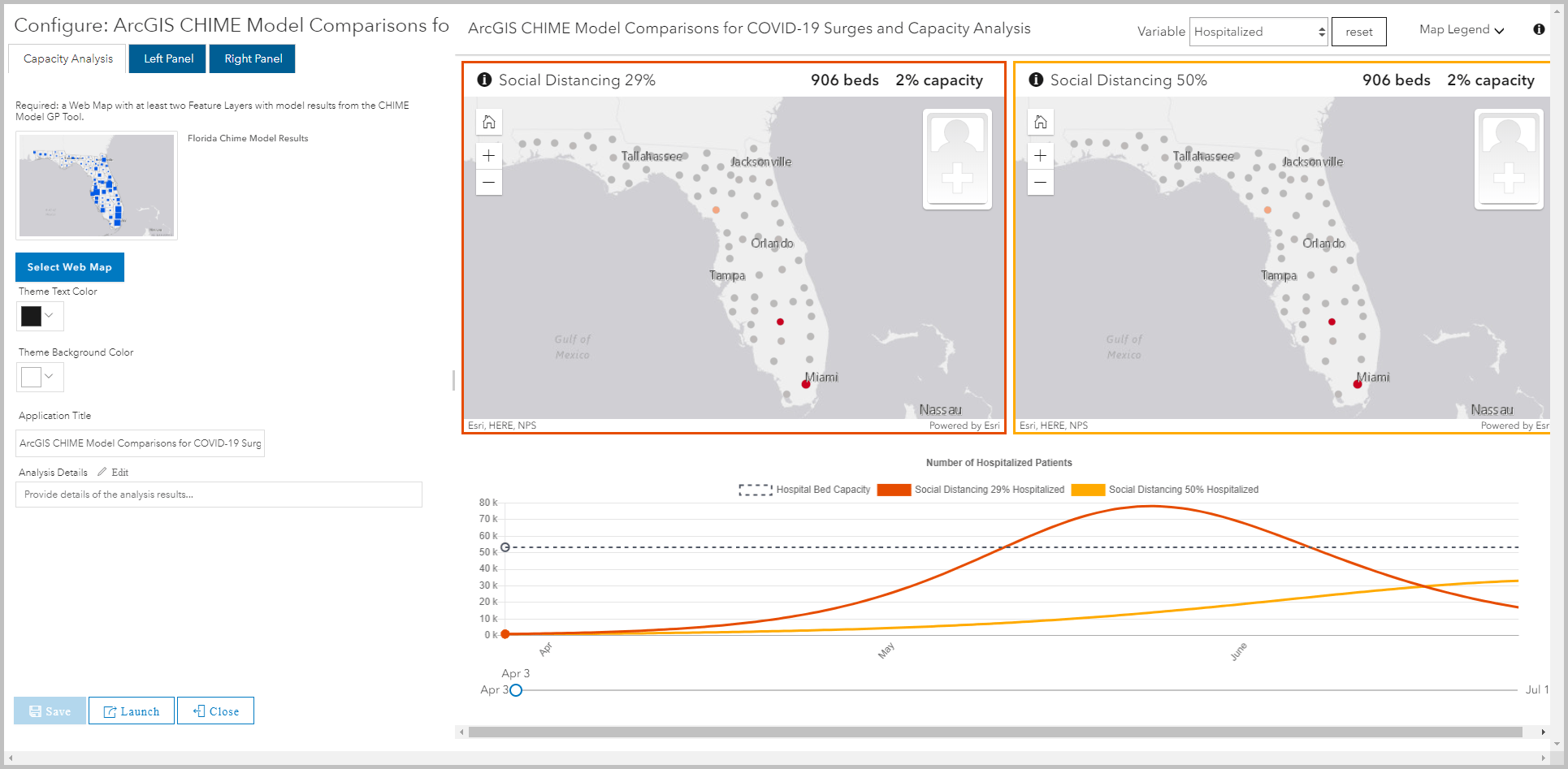This screenshot has height=769, width=1568.
Task: Click the Analysis Details text box
Action: point(219,495)
